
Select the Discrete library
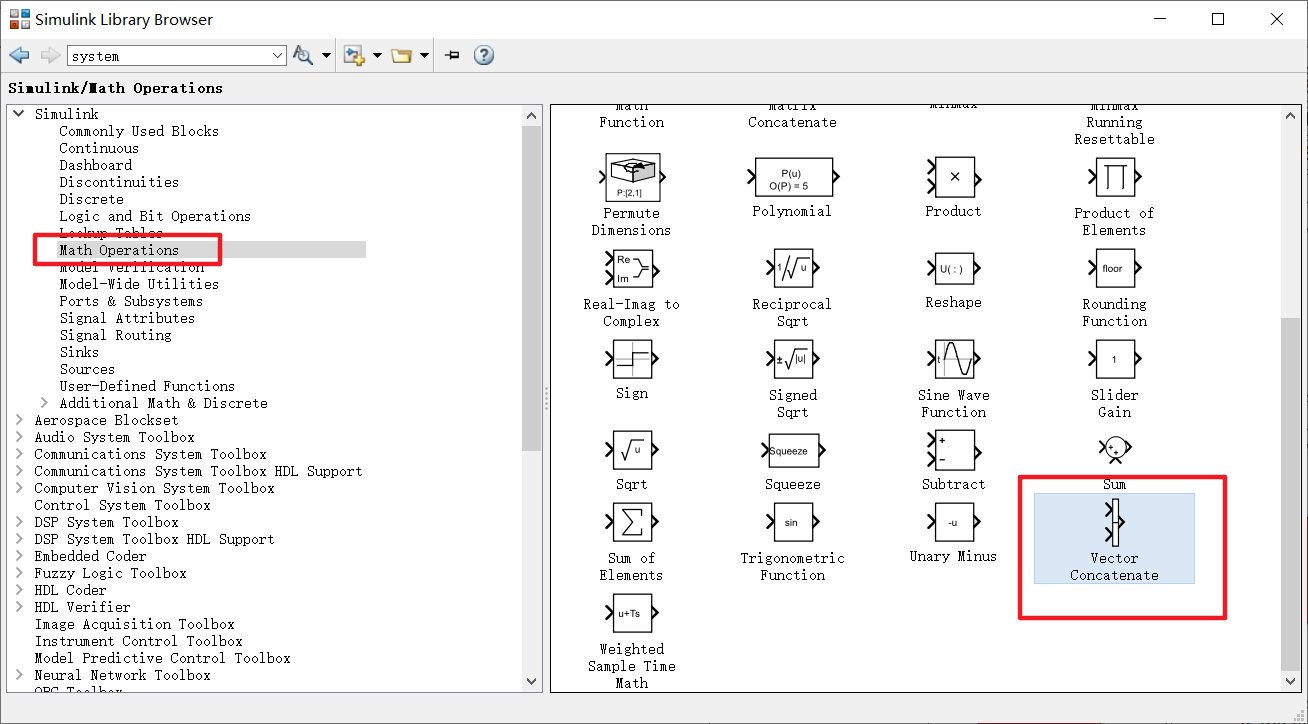(x=91, y=199)
